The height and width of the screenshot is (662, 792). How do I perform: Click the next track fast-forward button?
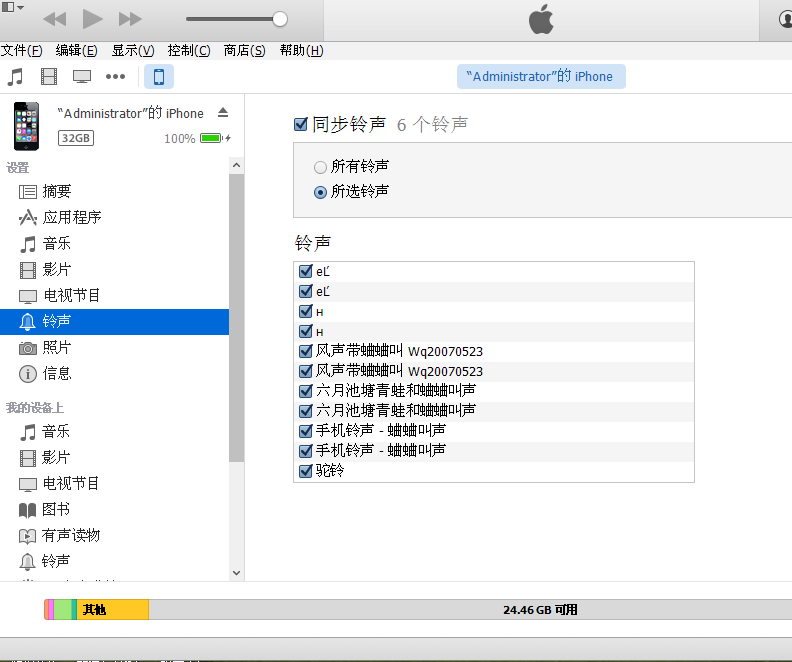(130, 19)
